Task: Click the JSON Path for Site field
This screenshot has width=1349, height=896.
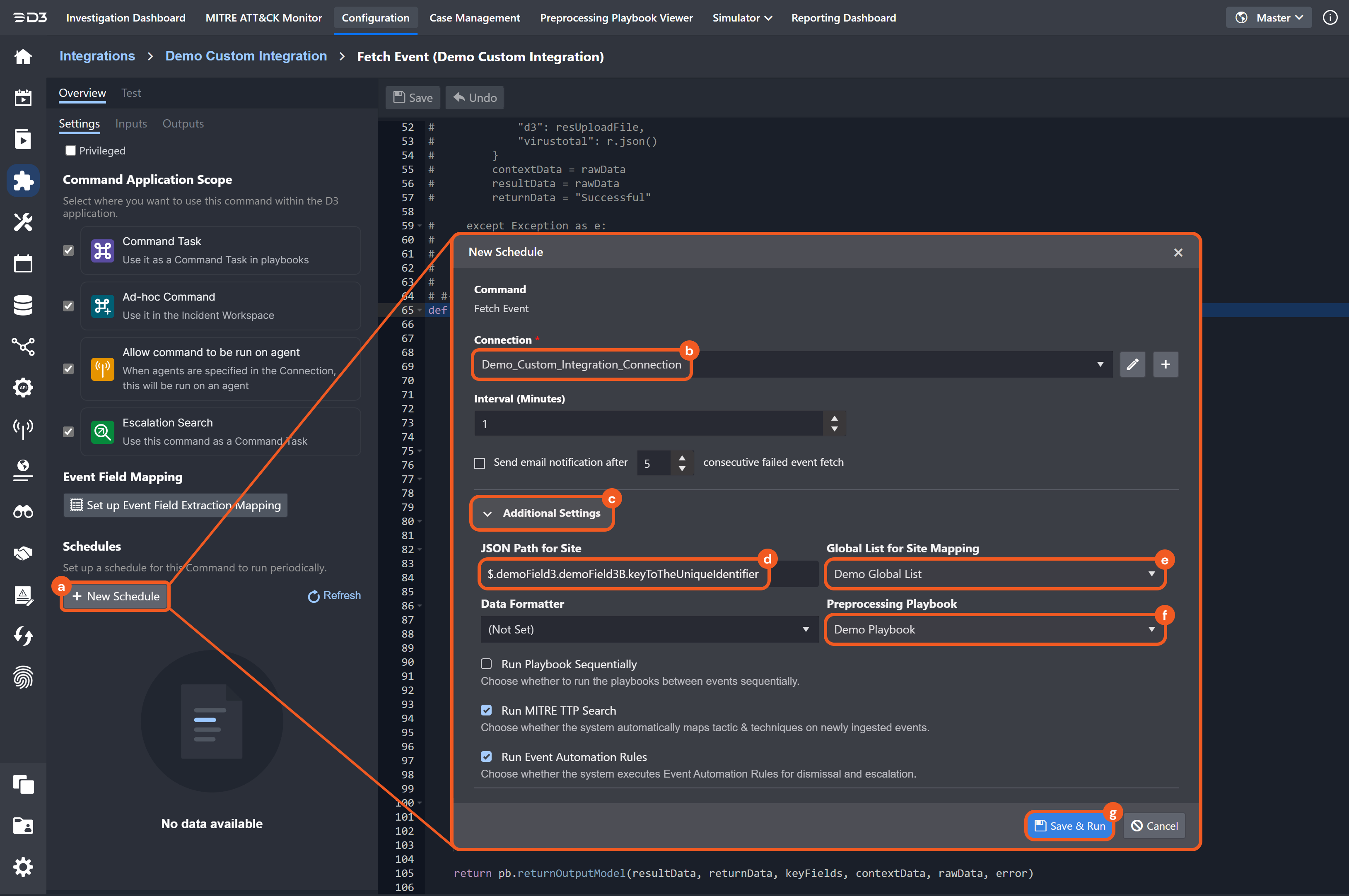Action: pos(623,574)
